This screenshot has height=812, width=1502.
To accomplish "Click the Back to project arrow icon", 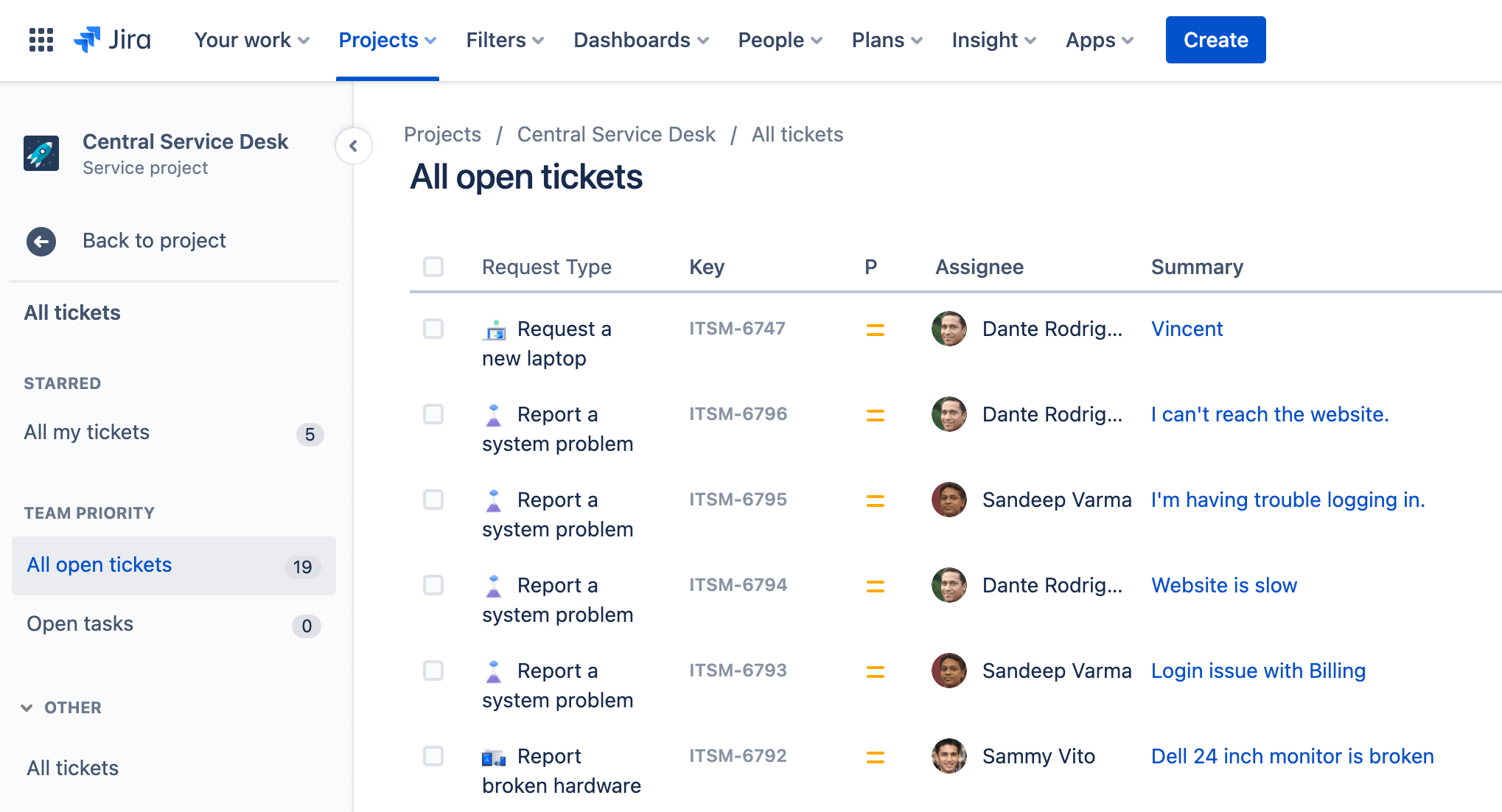I will [x=40, y=240].
